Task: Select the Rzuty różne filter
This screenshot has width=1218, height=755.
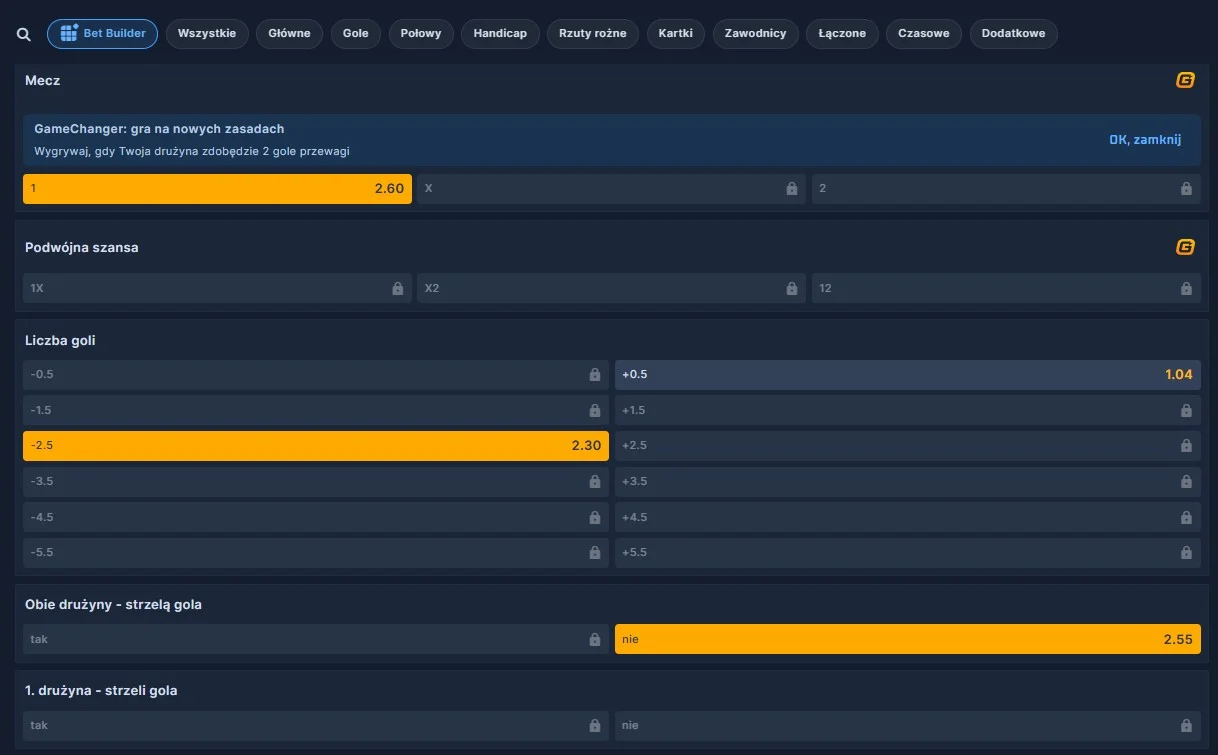Action: coord(592,33)
